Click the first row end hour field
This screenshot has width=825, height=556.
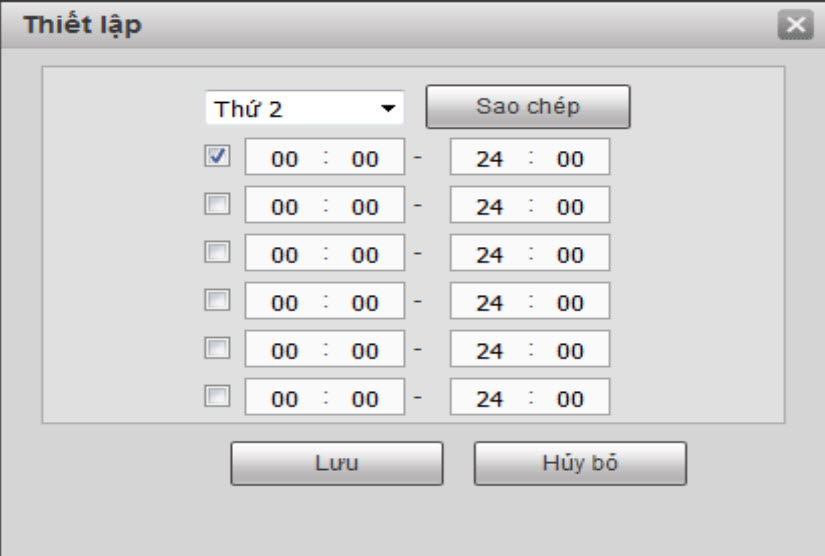pos(489,159)
